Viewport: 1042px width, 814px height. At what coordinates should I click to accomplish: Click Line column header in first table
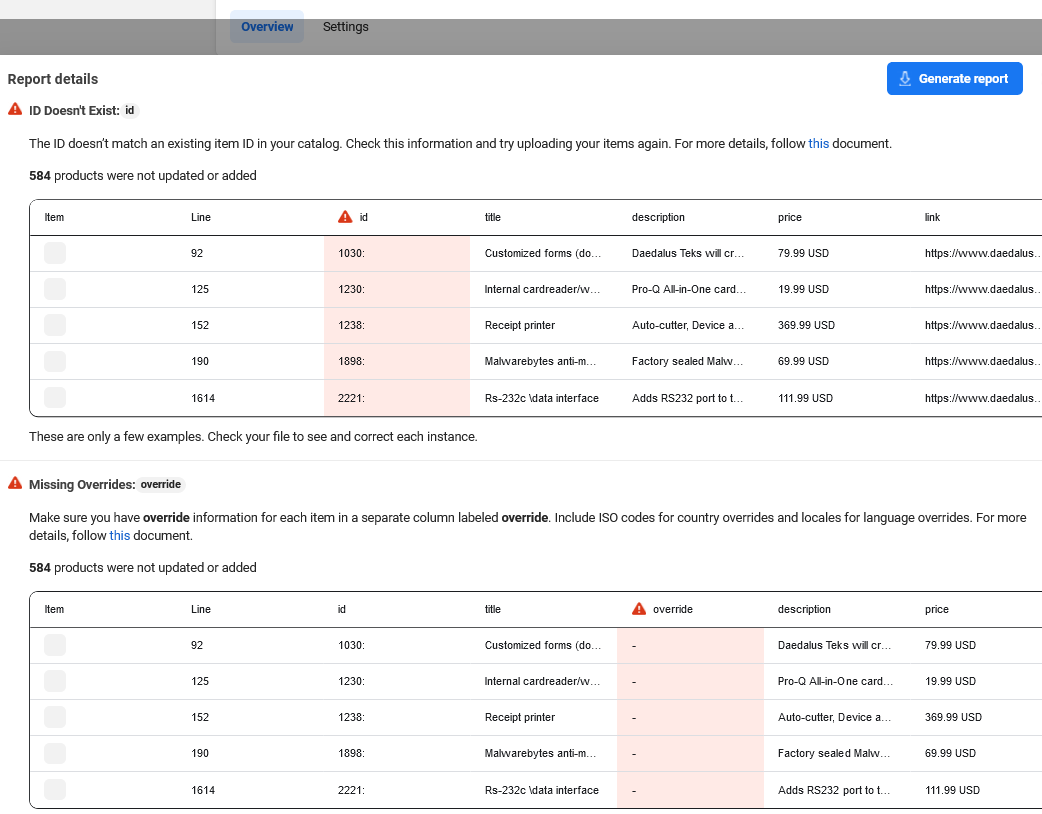click(201, 217)
